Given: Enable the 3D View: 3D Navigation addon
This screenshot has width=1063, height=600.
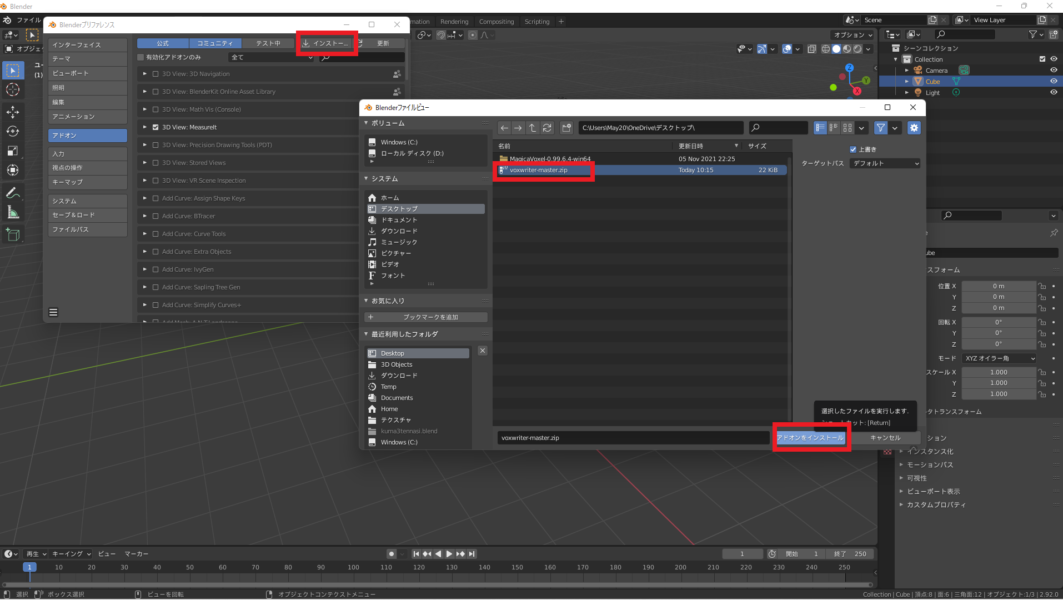Looking at the screenshot, I should click(x=155, y=74).
